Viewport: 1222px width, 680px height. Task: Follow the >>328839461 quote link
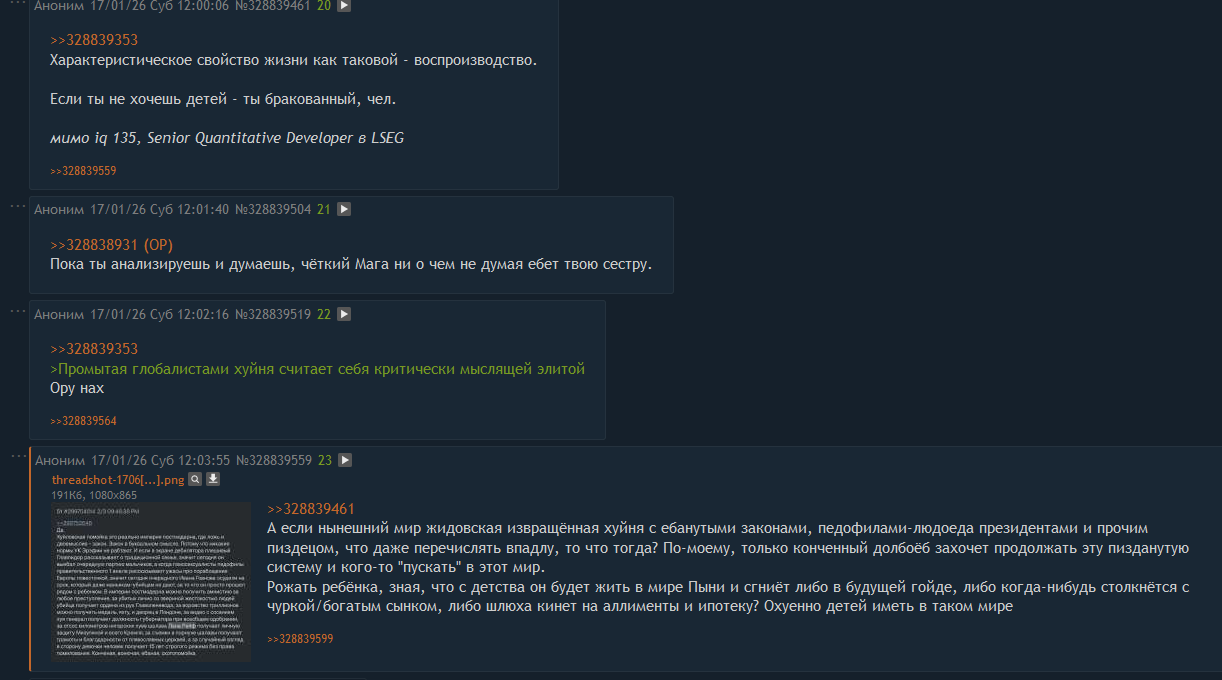[311, 509]
